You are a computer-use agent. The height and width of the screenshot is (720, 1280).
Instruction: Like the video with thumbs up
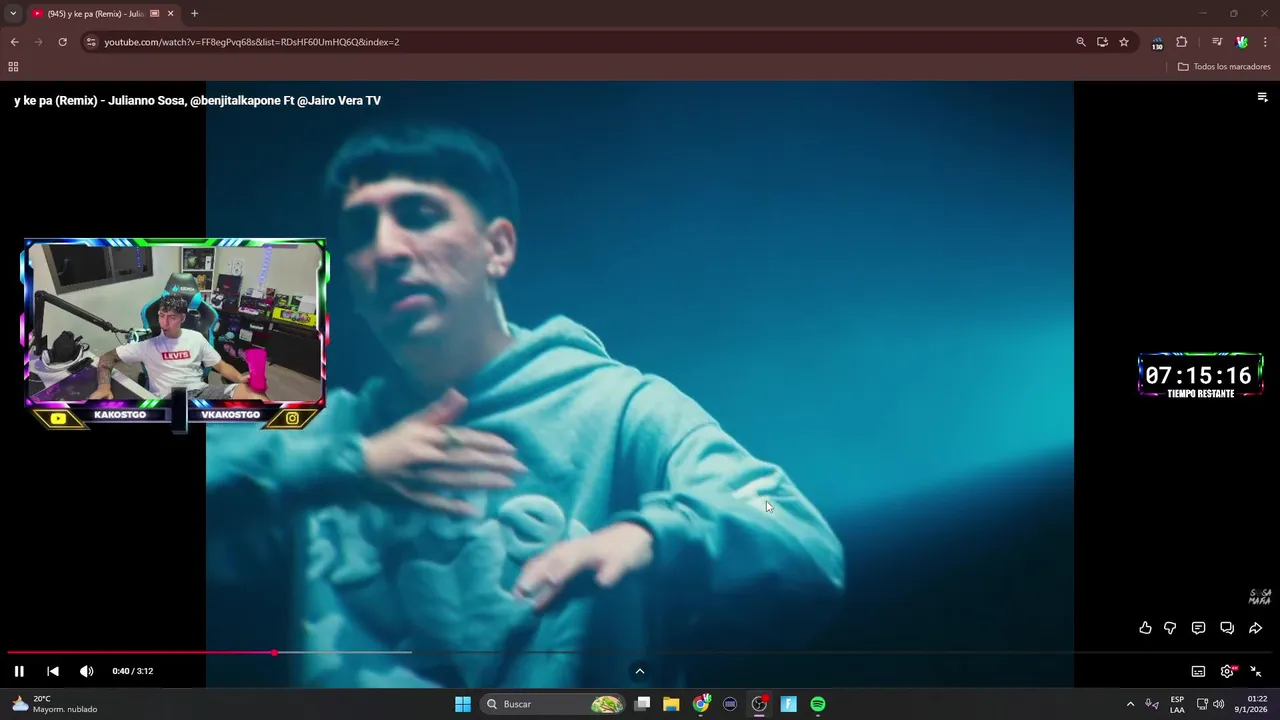(x=1145, y=628)
